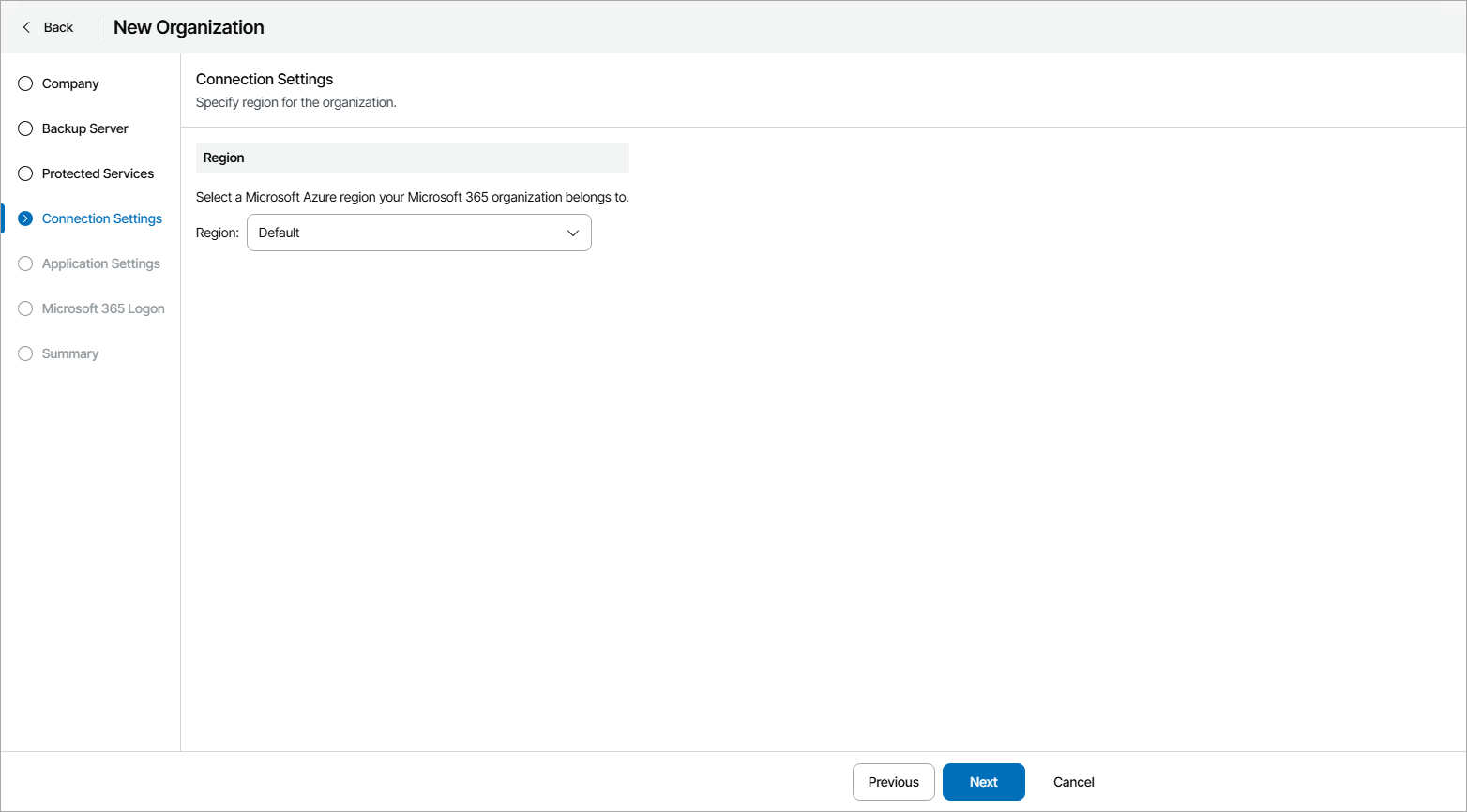Click the Protected Services step circle icon
The width and height of the screenshot is (1467, 812).
tap(24, 173)
